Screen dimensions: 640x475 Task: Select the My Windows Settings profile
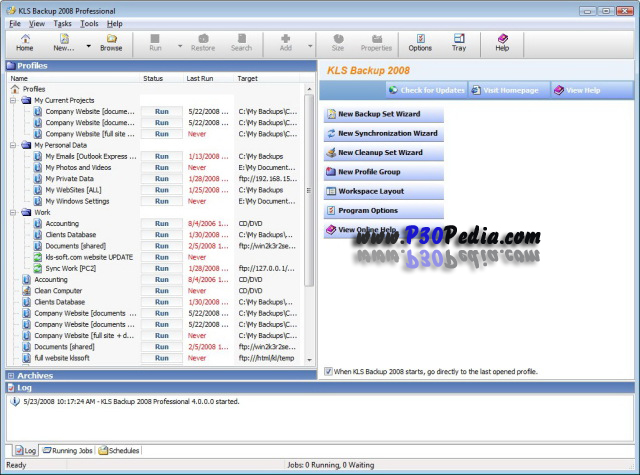coord(77,201)
